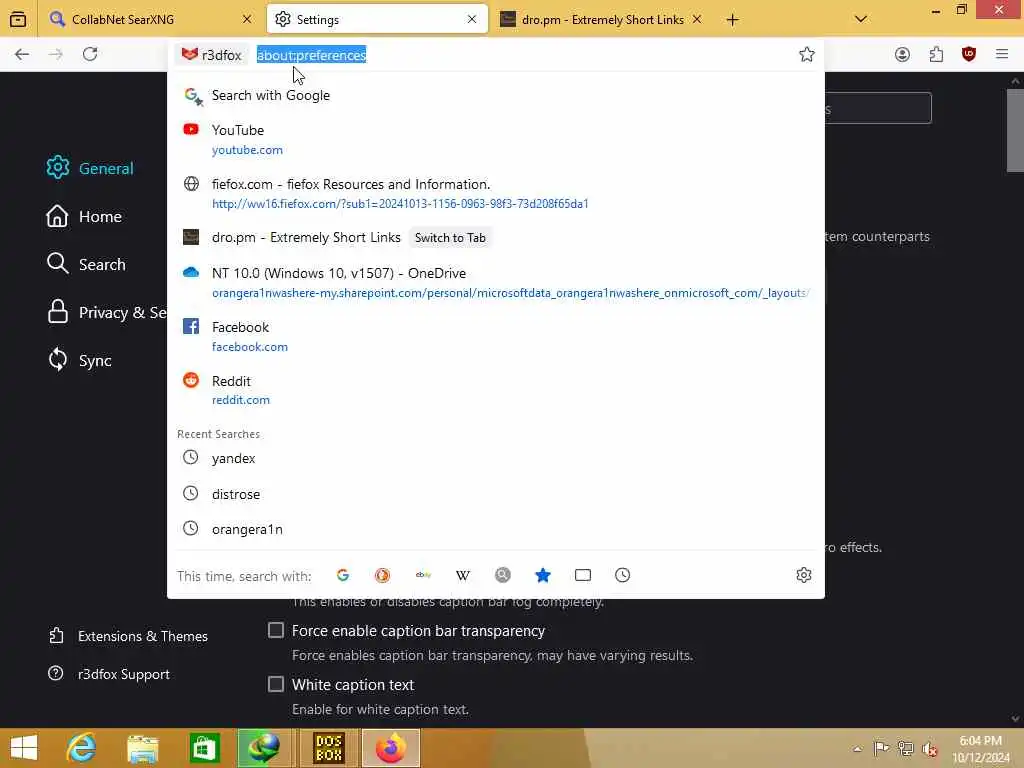Open the Windows Start button
The height and width of the screenshot is (768, 1024).
[24, 748]
